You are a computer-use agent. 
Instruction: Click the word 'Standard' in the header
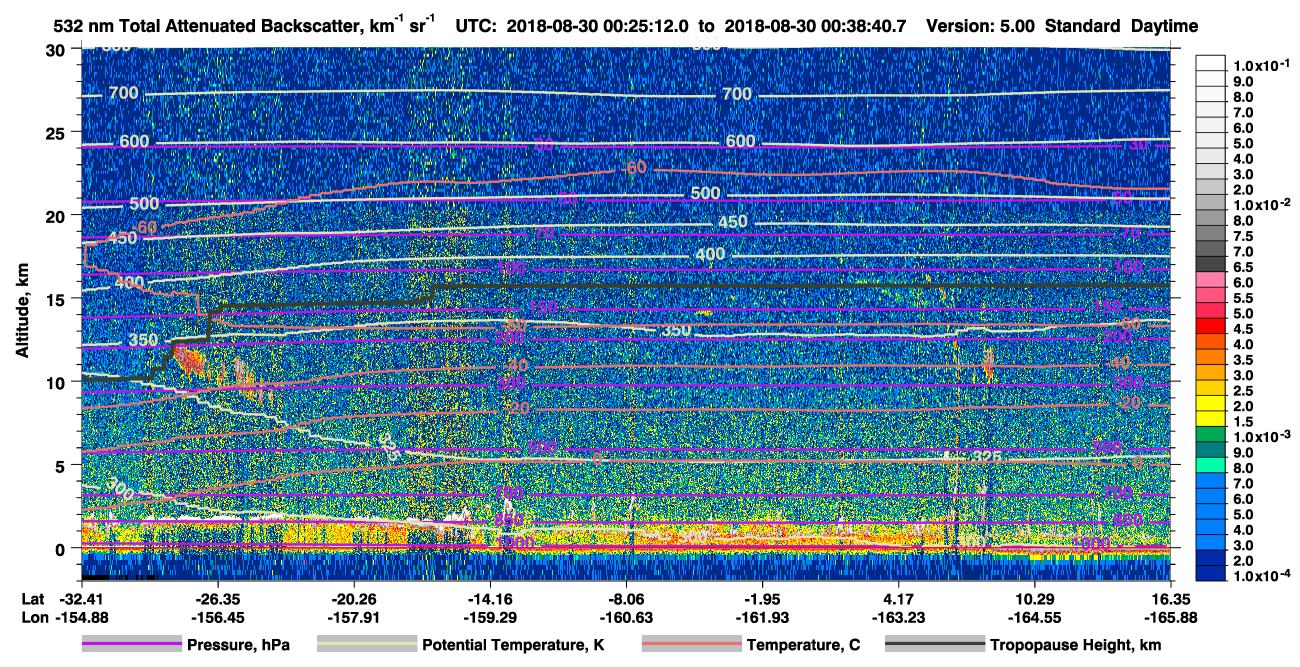(1083, 27)
